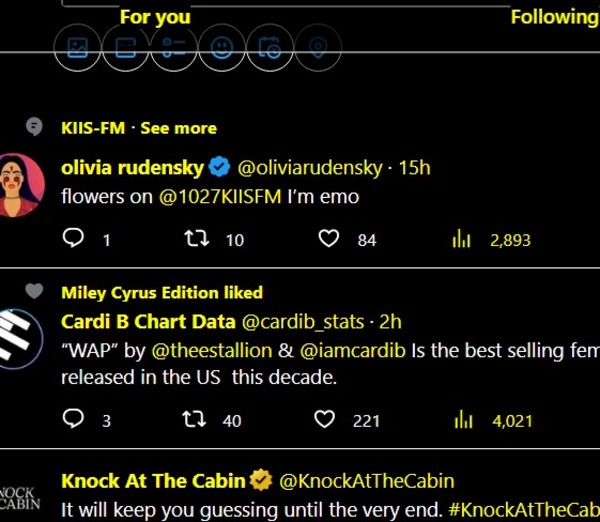View analytics for olivia rudensky's tweet

[x=462, y=239]
